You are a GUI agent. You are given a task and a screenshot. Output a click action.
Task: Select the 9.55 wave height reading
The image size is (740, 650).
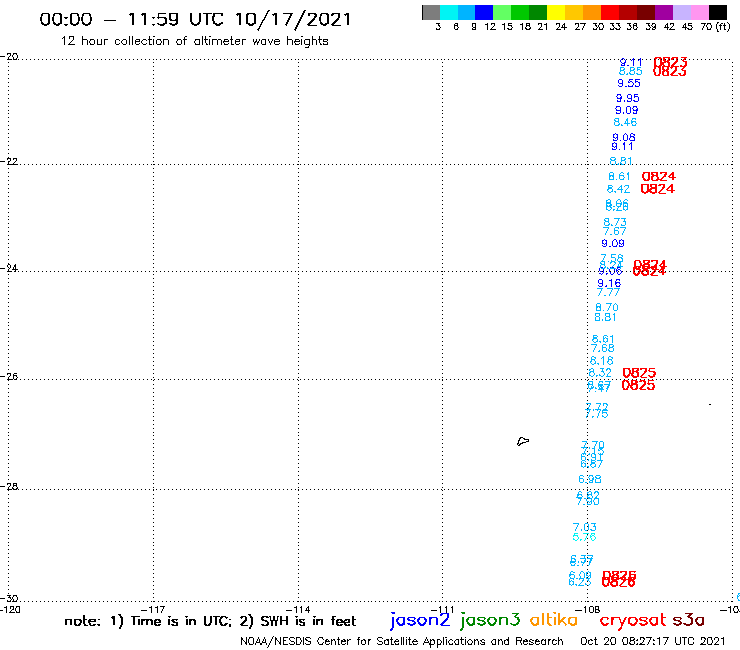629,83
